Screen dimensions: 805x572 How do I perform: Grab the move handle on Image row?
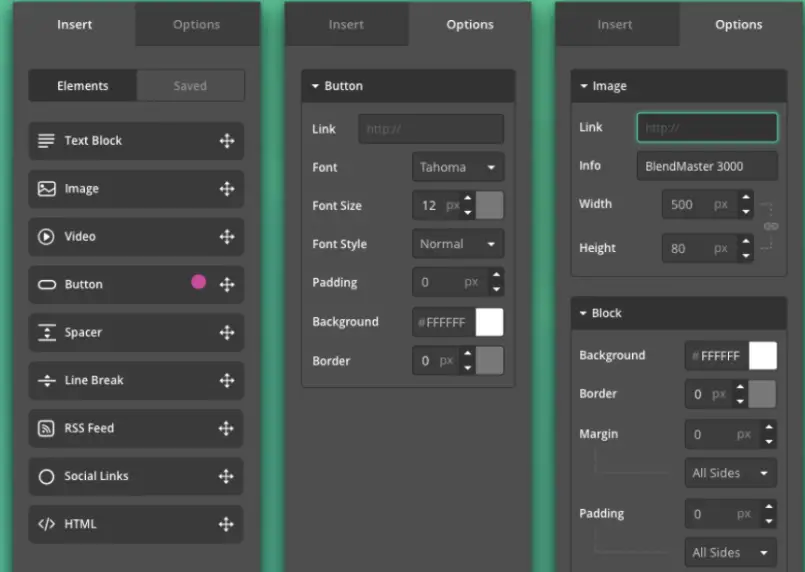tap(227, 188)
